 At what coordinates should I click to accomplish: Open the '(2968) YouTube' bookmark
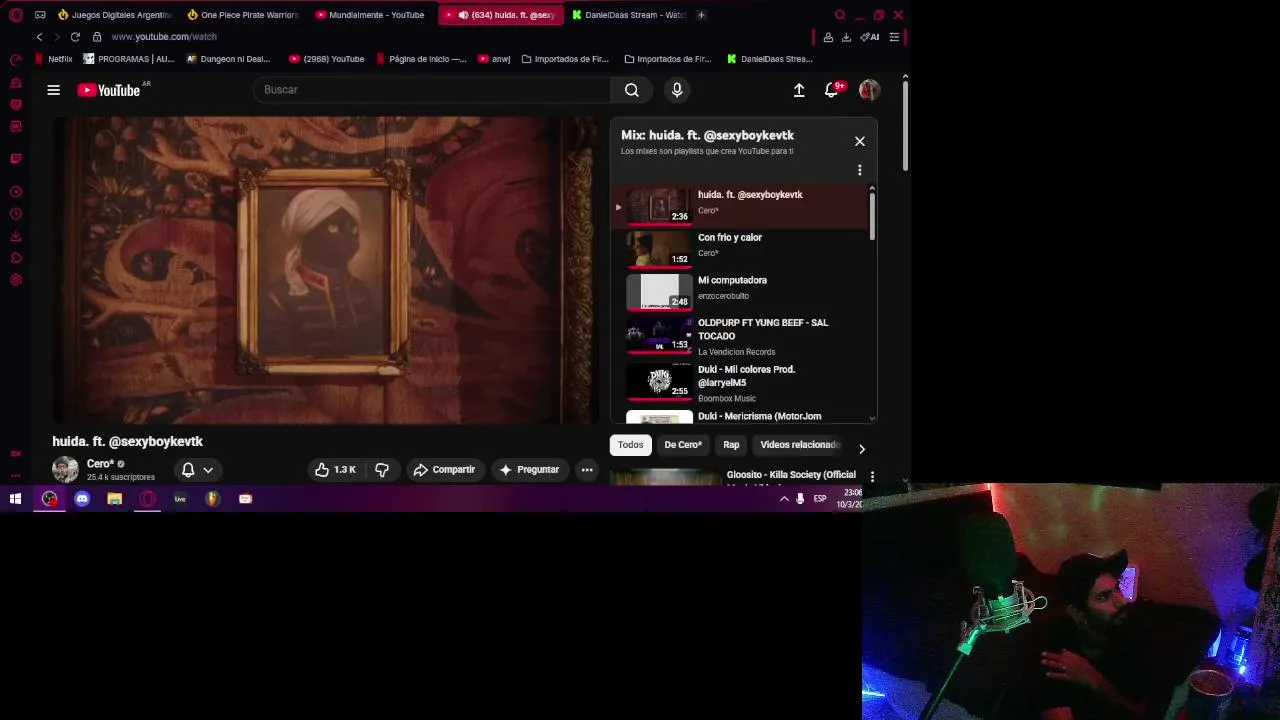pyautogui.click(x=327, y=59)
